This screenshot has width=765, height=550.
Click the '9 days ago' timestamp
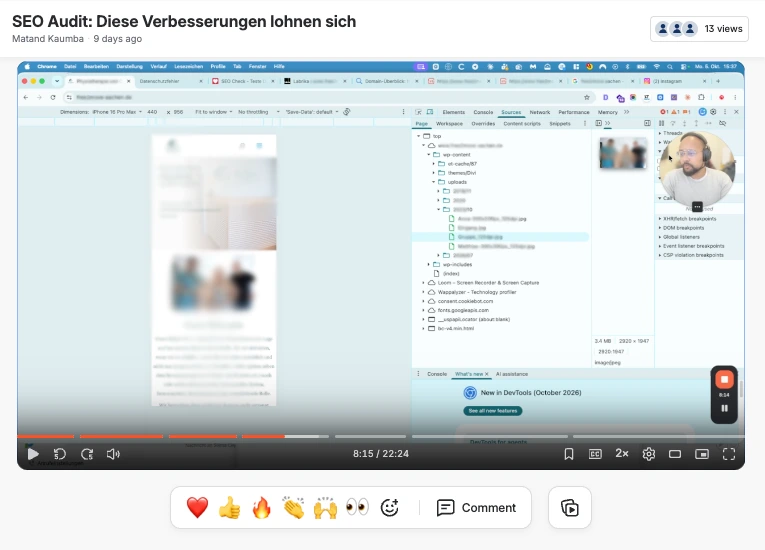(118, 39)
